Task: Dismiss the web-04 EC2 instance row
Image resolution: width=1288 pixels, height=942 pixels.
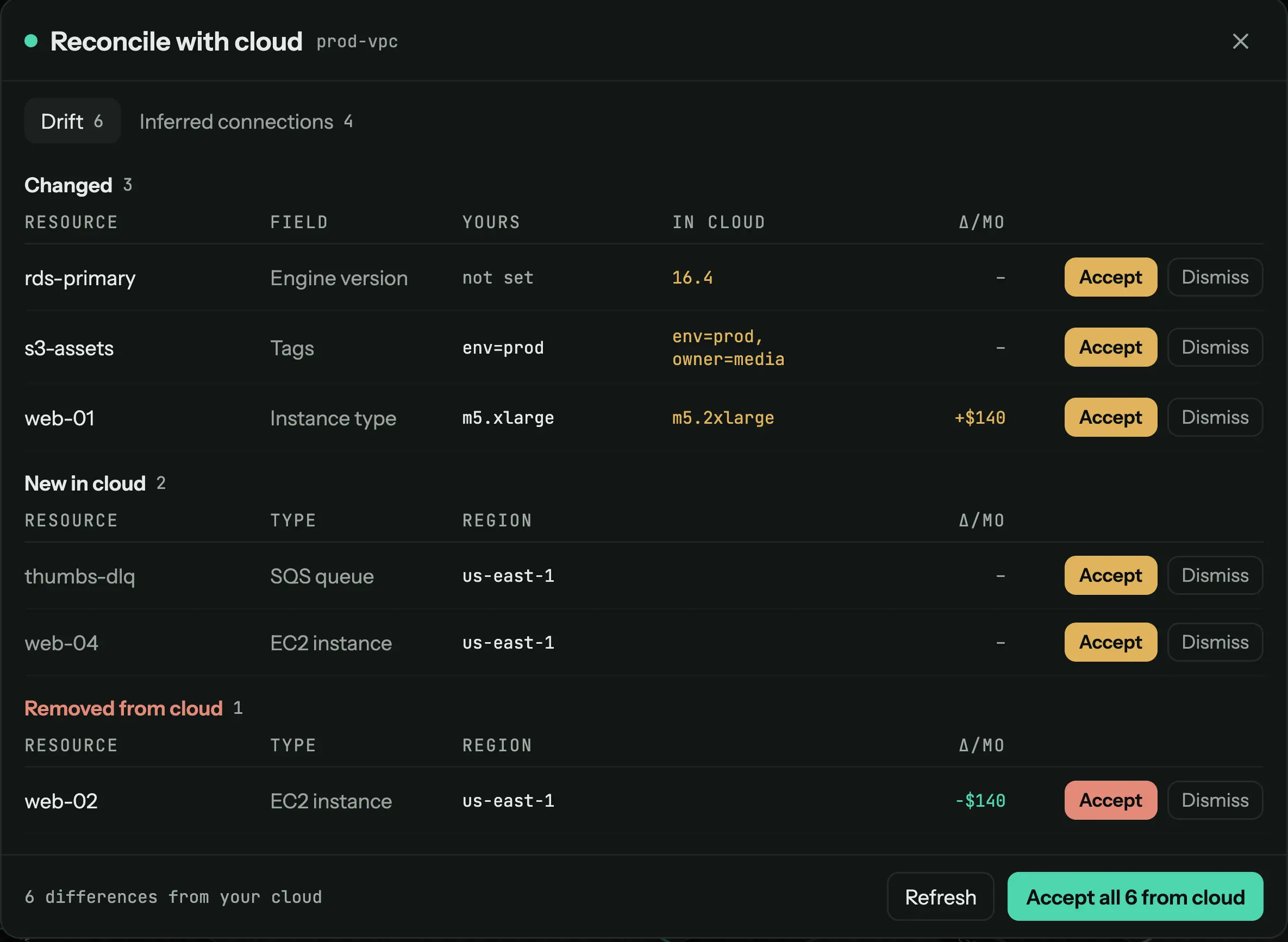Action: click(x=1215, y=642)
